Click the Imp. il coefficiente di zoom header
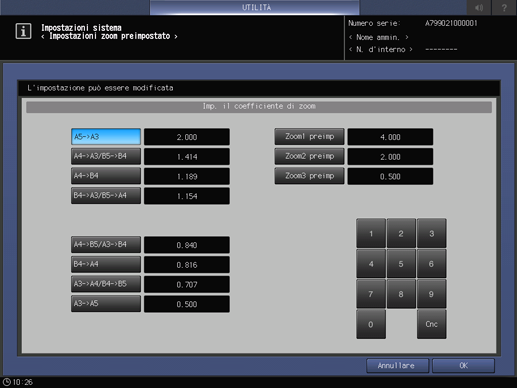 (x=259, y=107)
